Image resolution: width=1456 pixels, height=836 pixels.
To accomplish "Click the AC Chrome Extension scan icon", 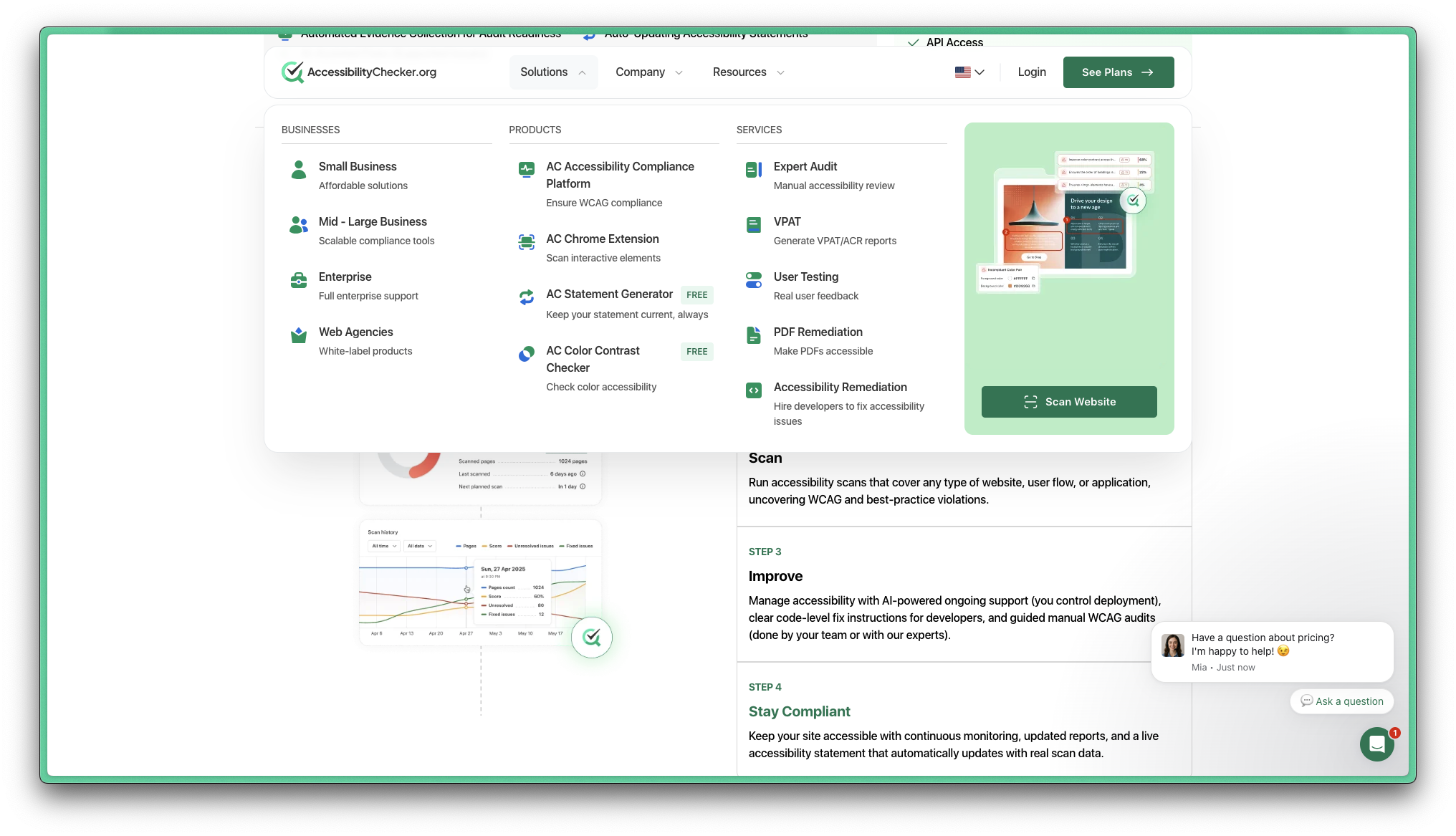I will point(527,242).
